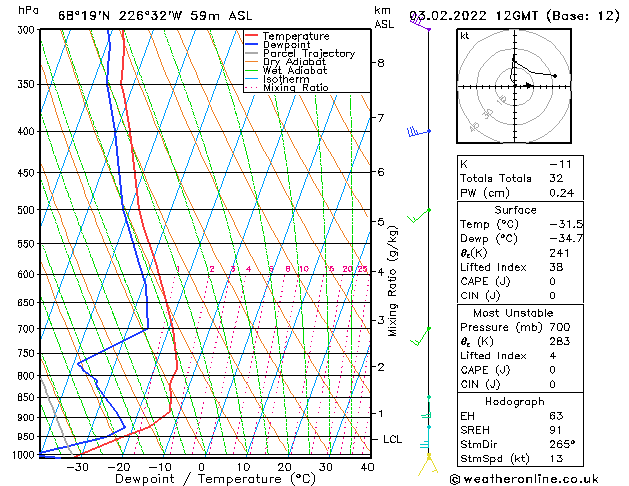Click the weatheronline.co.uk copyright link
Image resolution: width=629 pixels, height=486 pixels.
click(x=524, y=479)
